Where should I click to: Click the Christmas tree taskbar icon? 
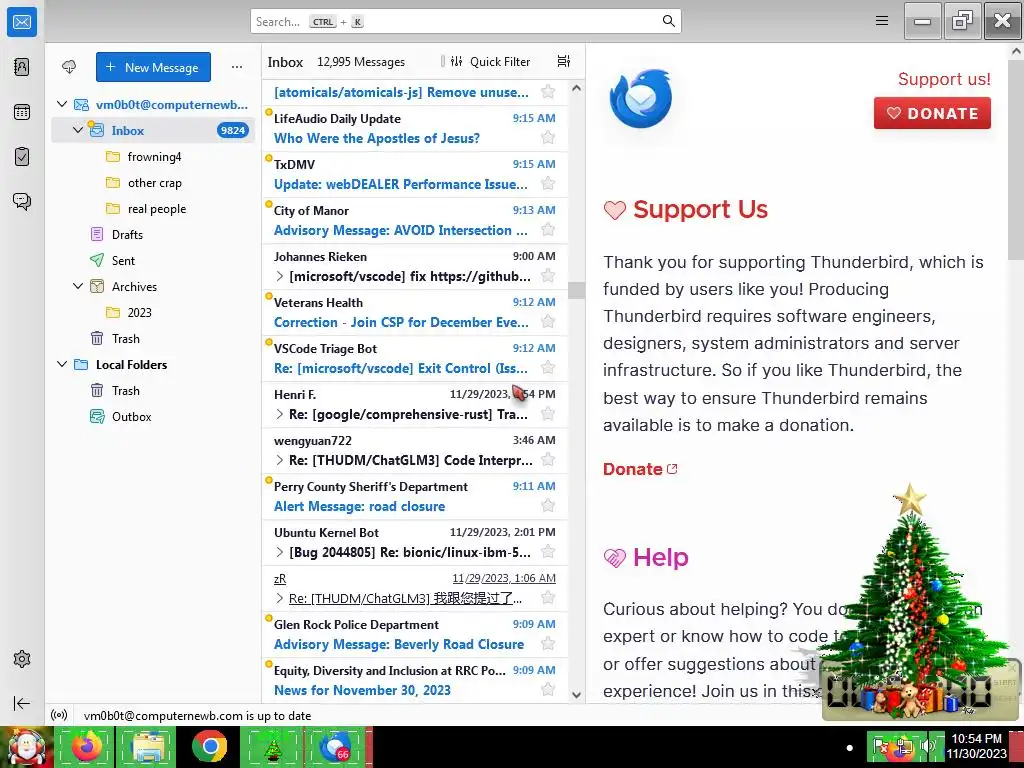coord(272,747)
